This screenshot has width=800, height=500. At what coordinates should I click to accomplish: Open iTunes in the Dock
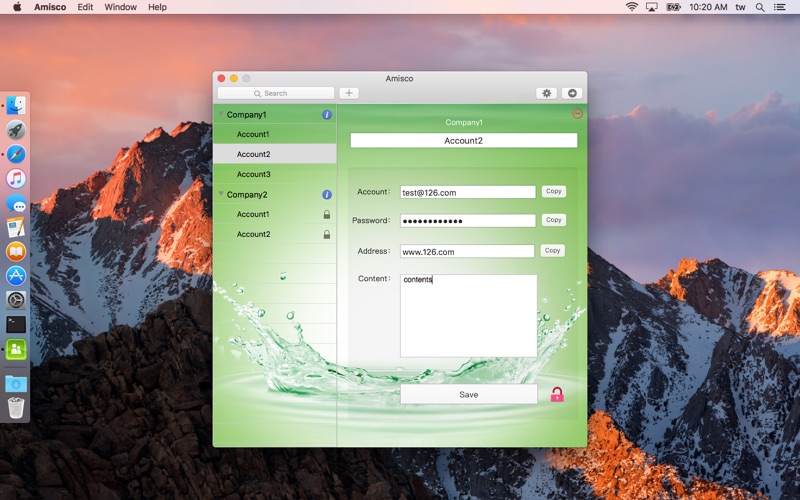tap(16, 179)
